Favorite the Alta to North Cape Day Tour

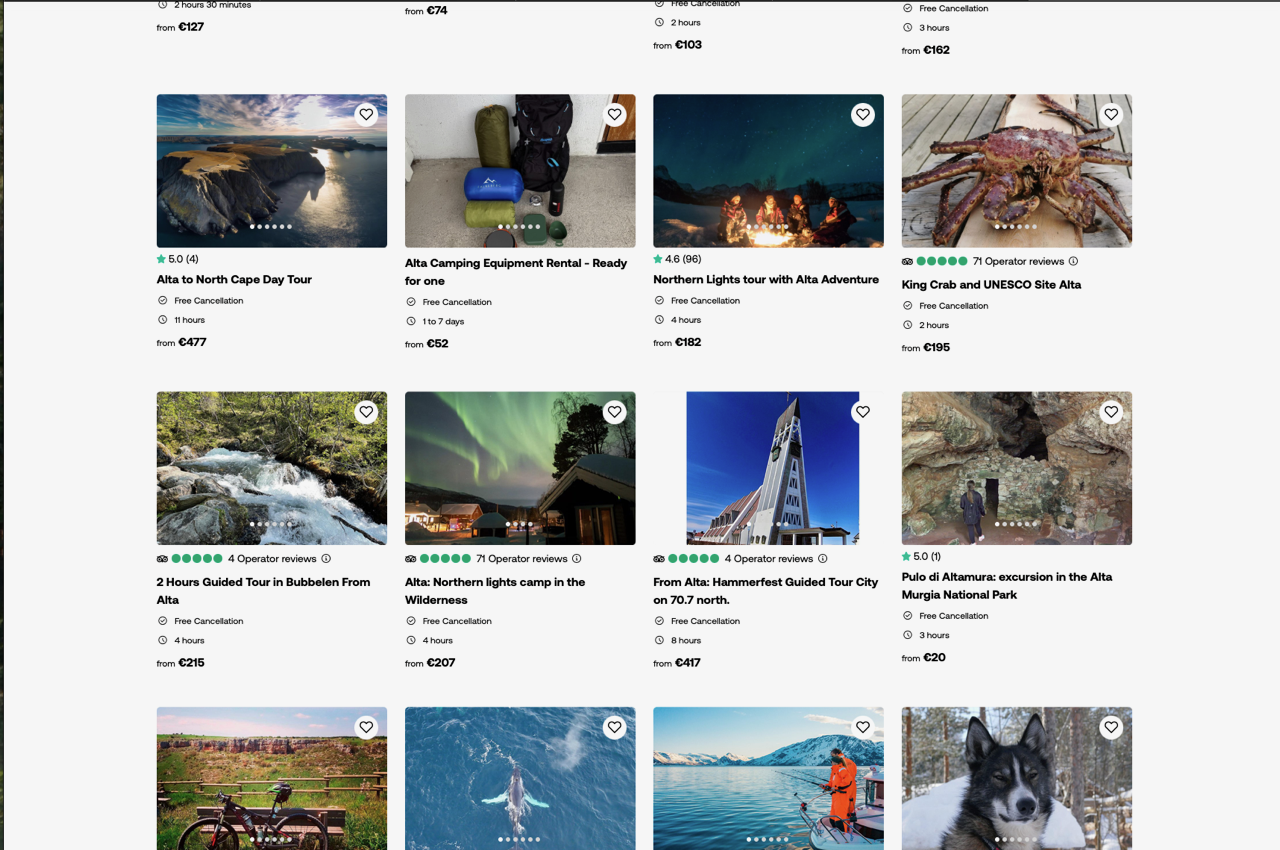click(366, 115)
